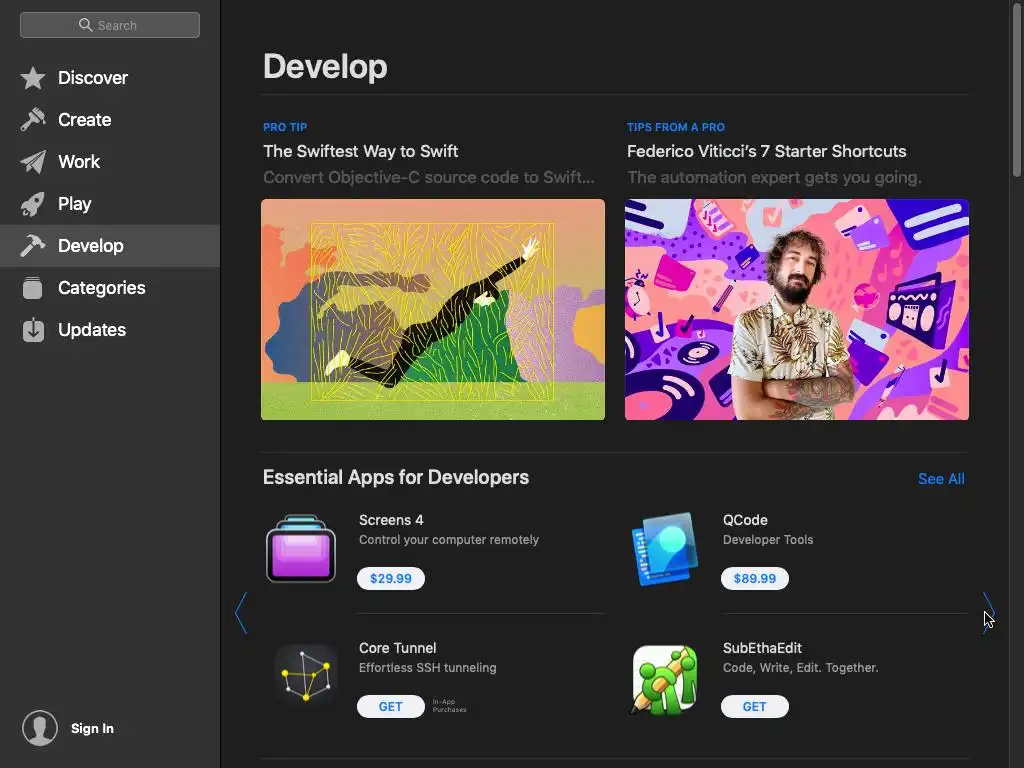Show next apps with right chevron
The image size is (1024, 768).
(989, 613)
